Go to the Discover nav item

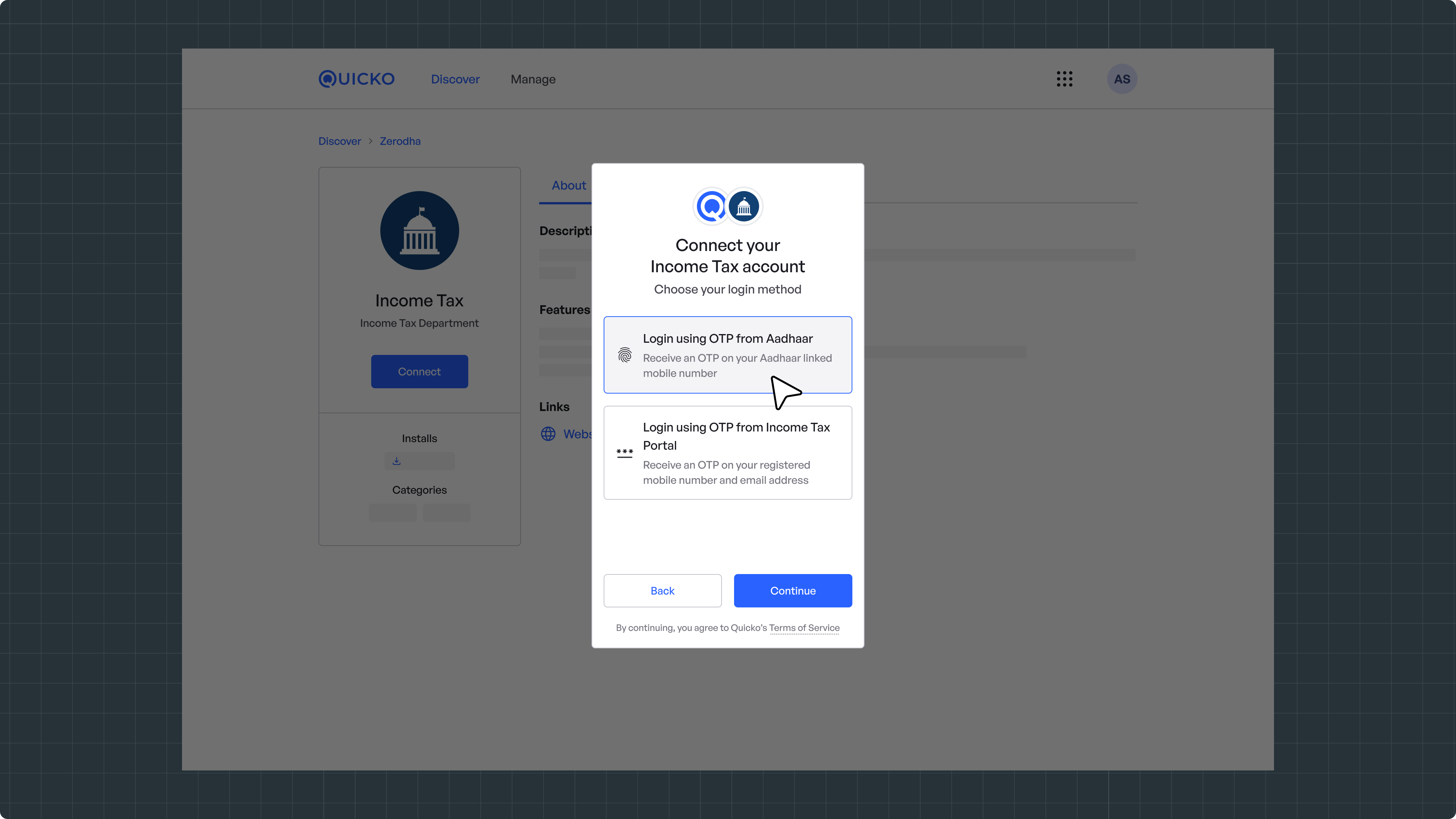coord(455,79)
